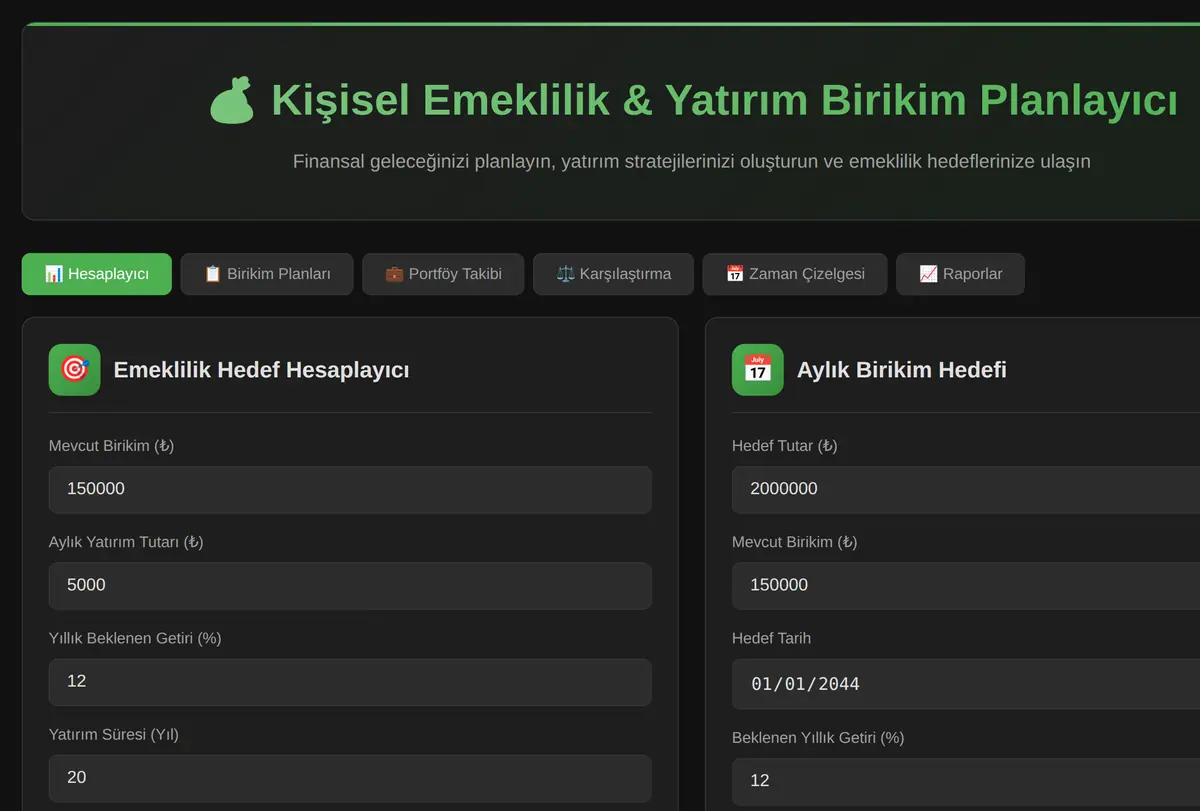Click the Yıllık Beklenen Getiri field
The image size is (1200, 811).
[350, 682]
